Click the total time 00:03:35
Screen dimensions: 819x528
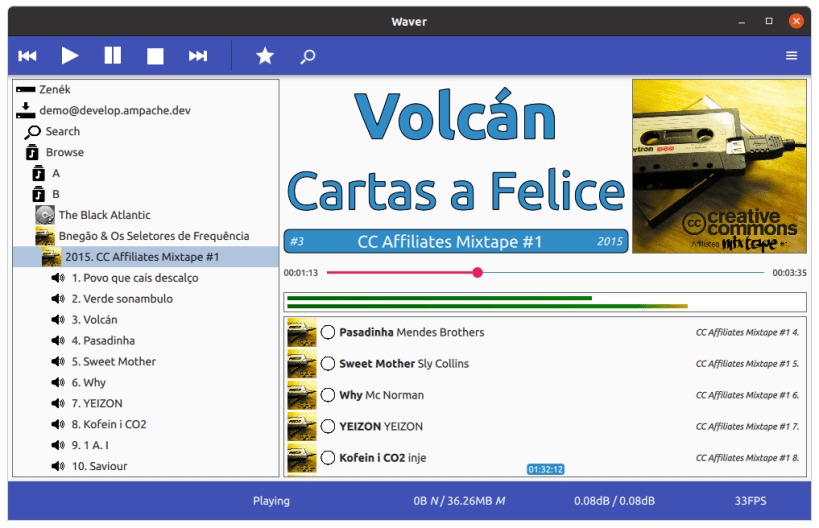pyautogui.click(x=789, y=273)
